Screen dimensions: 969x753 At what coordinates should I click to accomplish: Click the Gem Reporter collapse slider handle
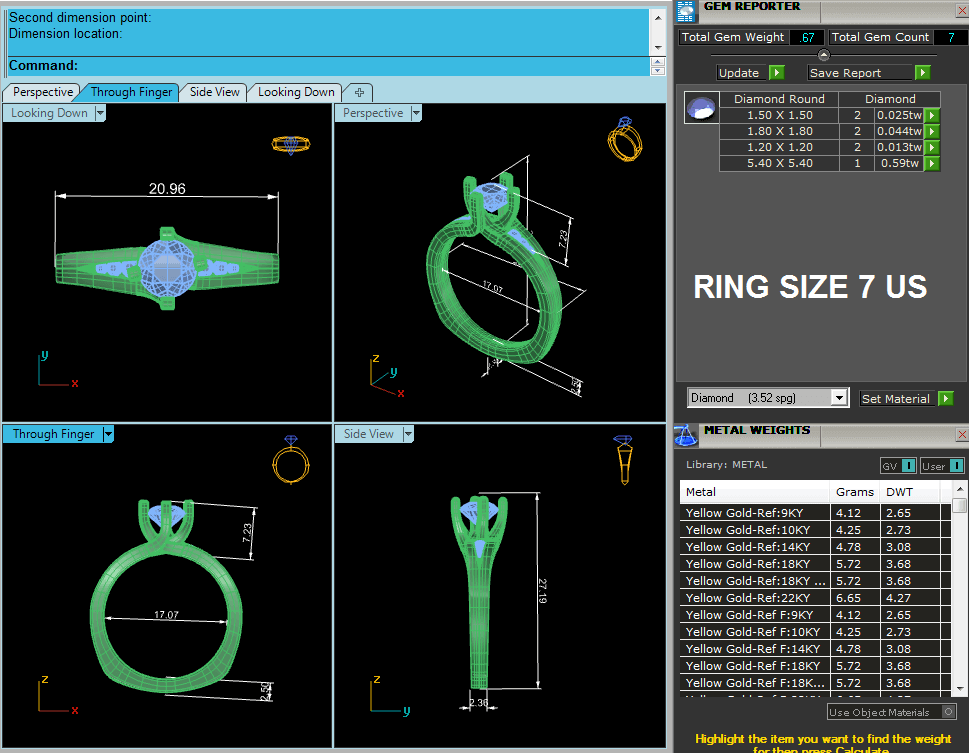823,55
